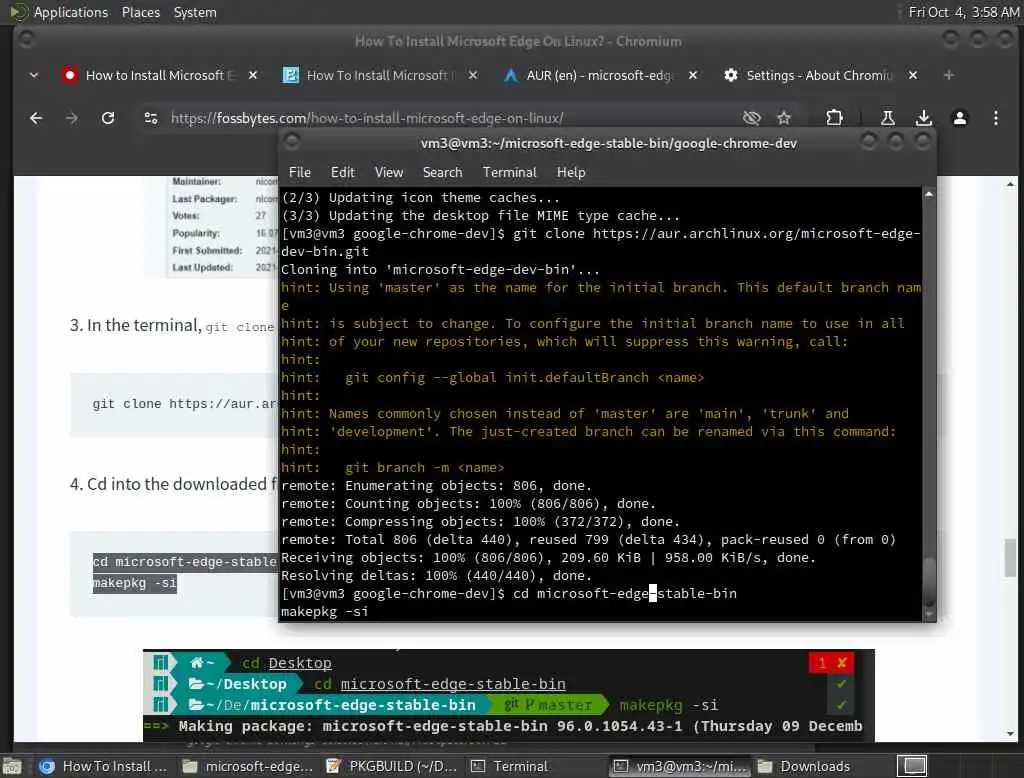Click the article screenshot of makepkg output

(x=508, y=696)
